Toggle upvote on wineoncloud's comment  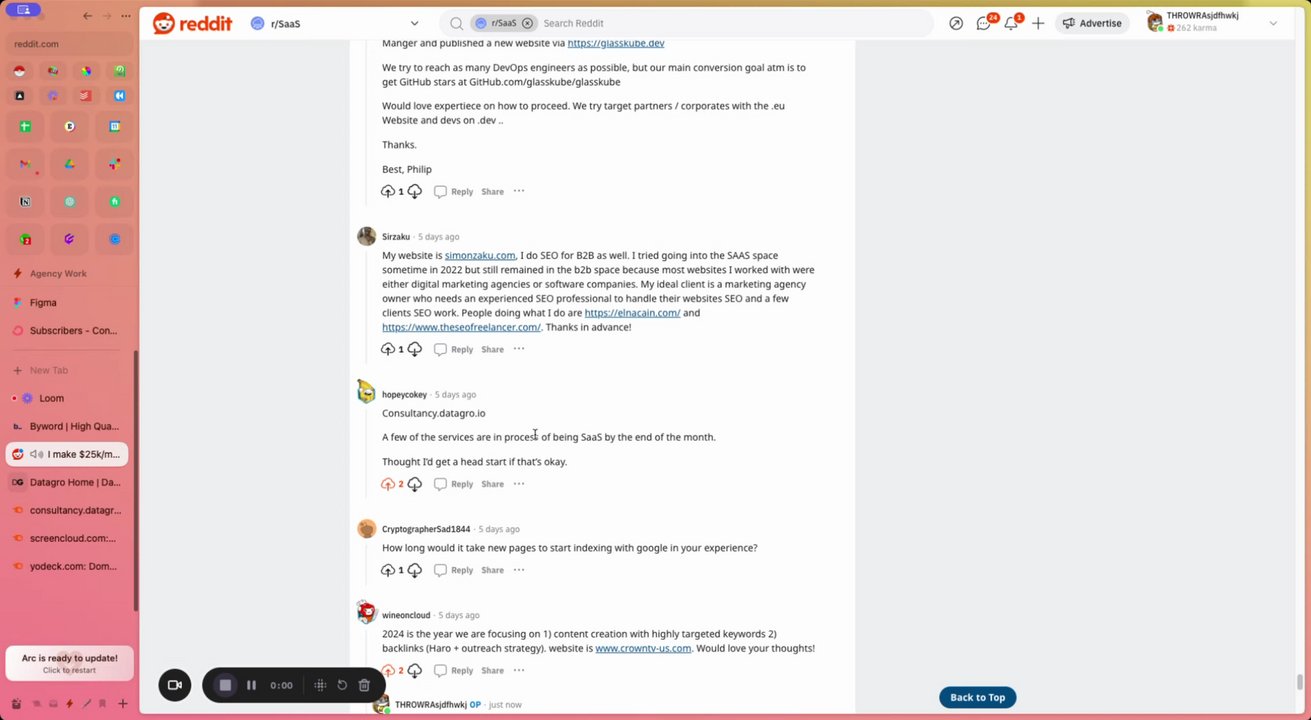click(x=388, y=671)
